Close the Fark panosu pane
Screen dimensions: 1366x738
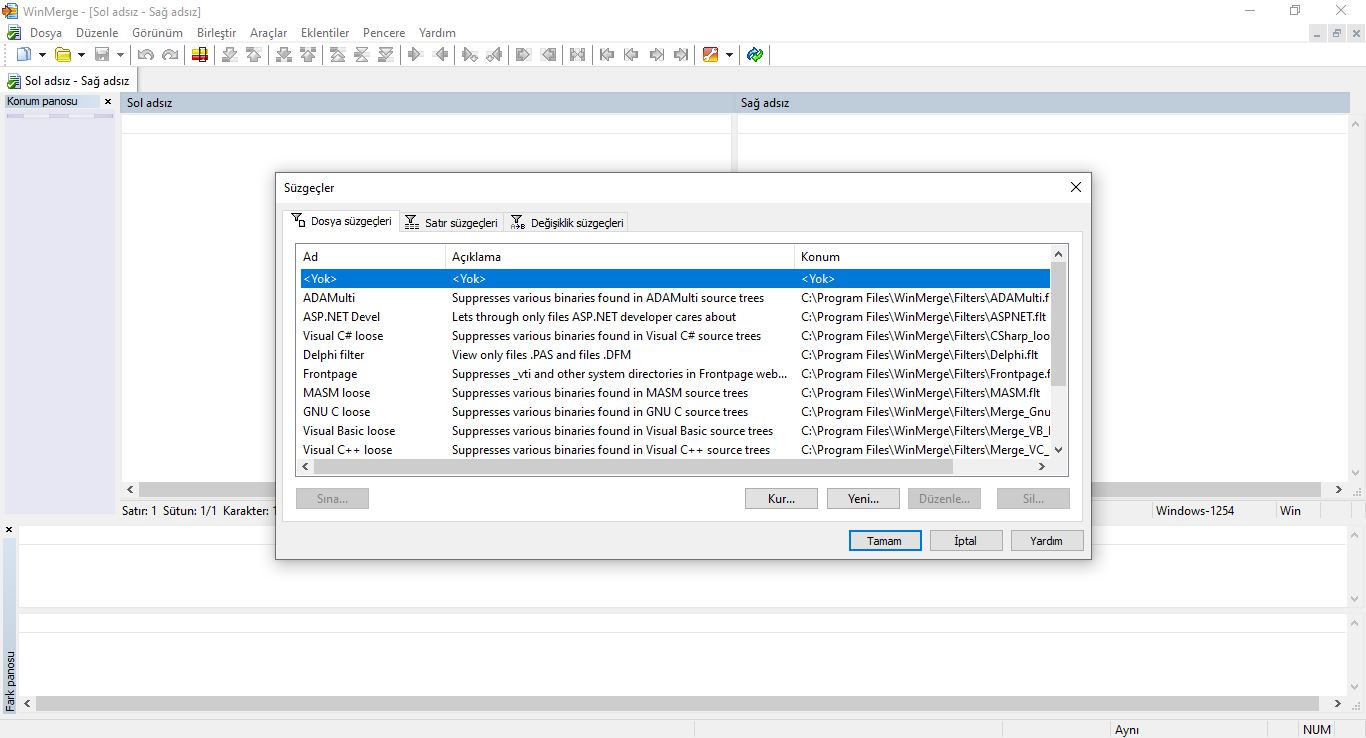tap(9, 529)
